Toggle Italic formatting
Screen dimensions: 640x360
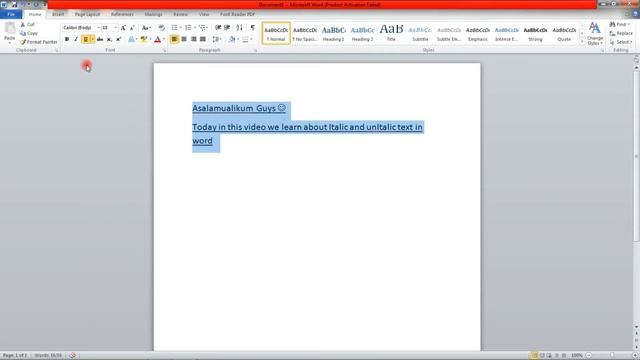(x=76, y=40)
